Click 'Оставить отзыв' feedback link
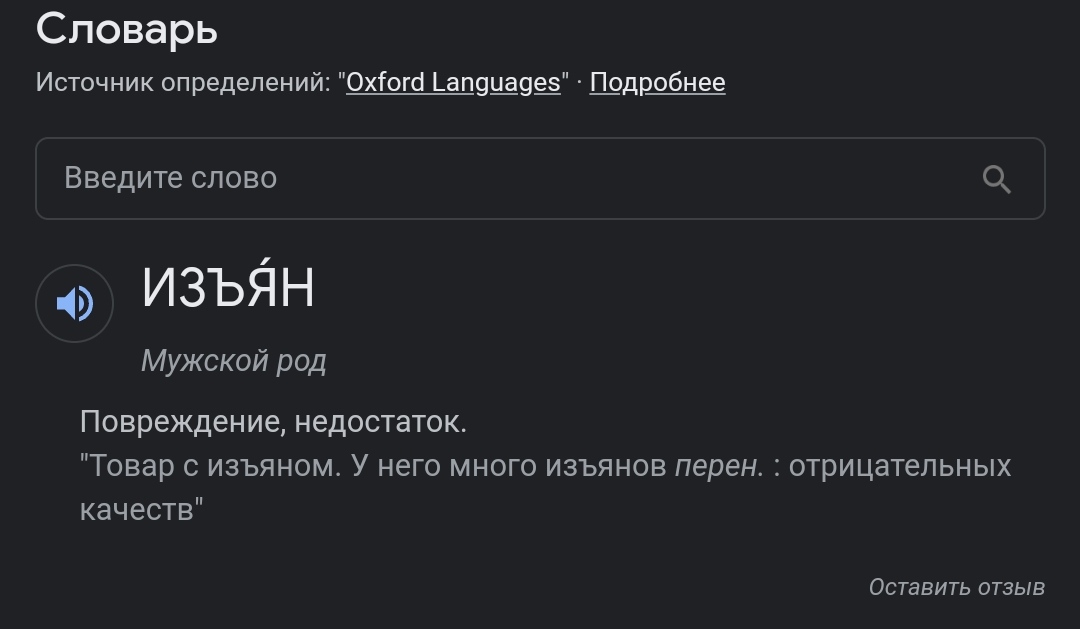 (x=957, y=587)
